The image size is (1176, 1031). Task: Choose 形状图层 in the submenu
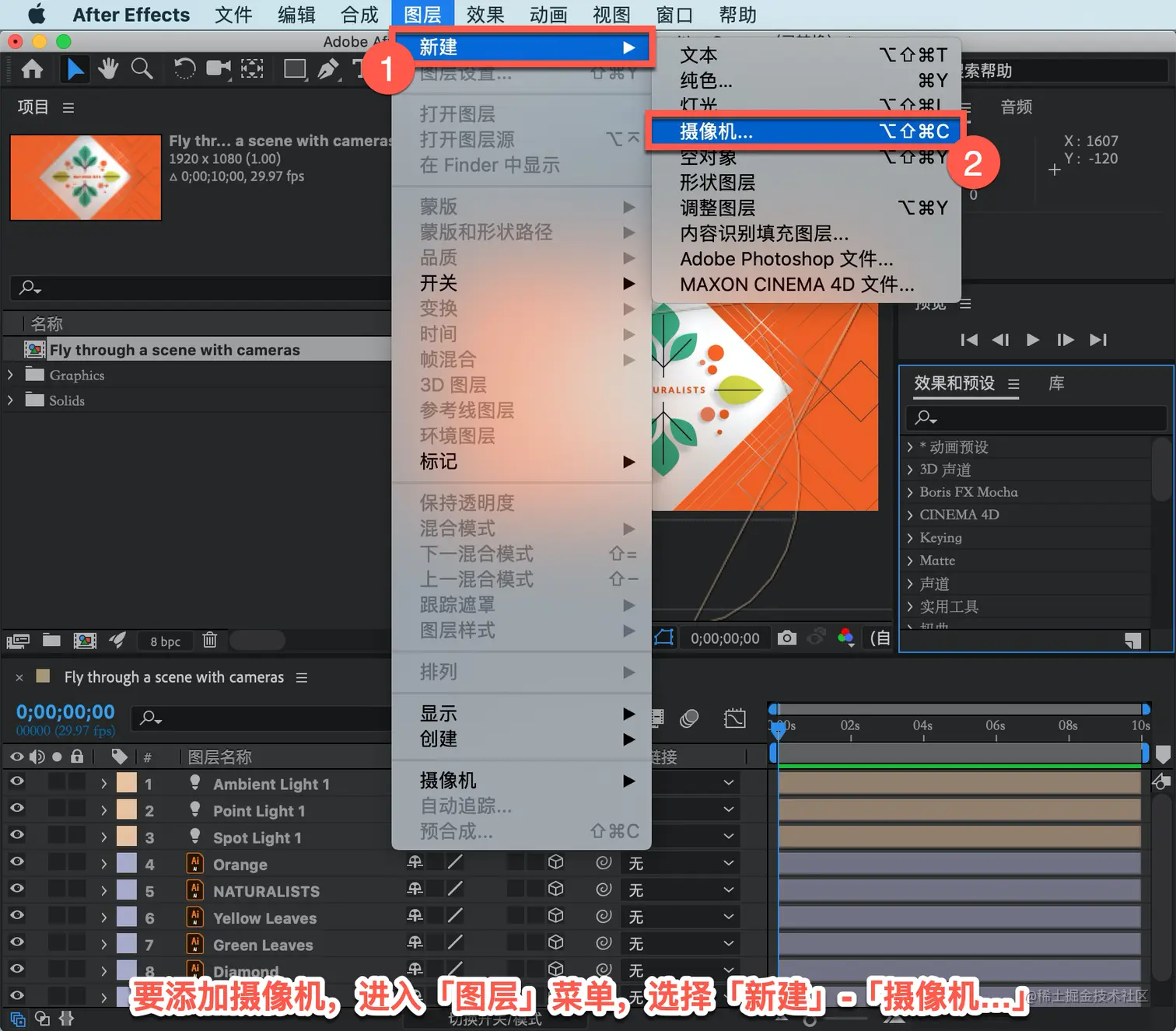[x=807, y=183]
